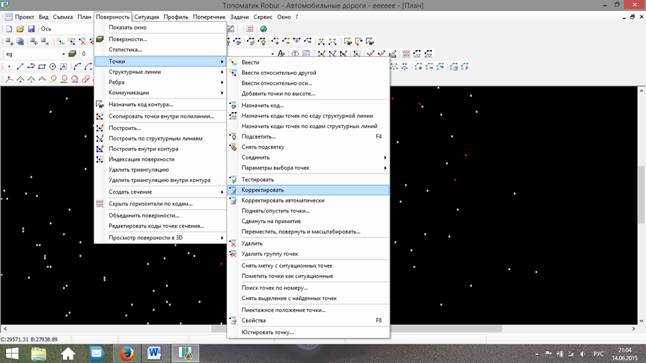Open the Ситуация menu
The height and width of the screenshot is (363, 646).
(146, 17)
